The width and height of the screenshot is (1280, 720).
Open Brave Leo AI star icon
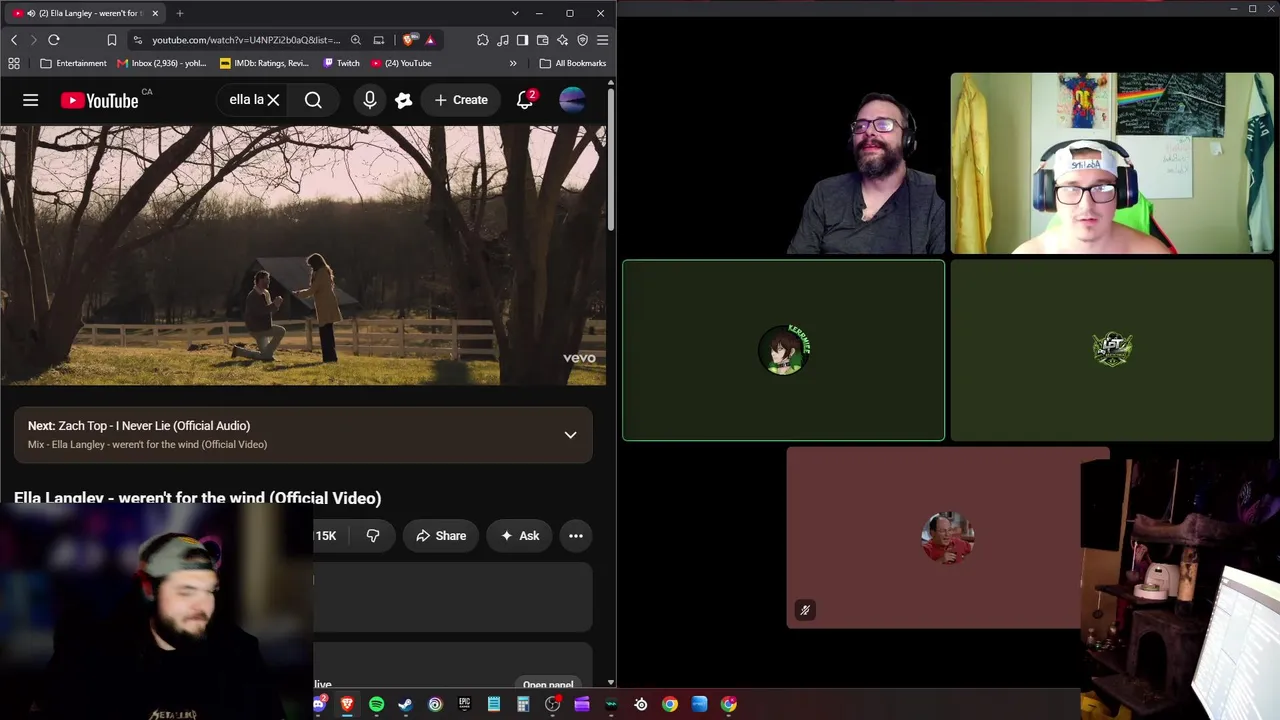point(562,40)
